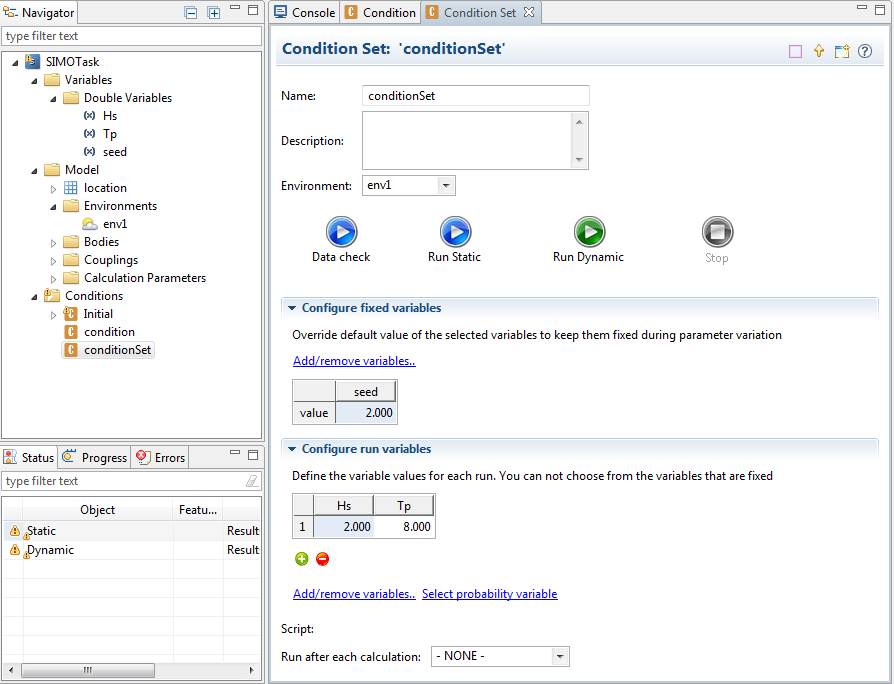Click Select probability variable link
Viewport: 894px width, 684px height.
click(489, 594)
